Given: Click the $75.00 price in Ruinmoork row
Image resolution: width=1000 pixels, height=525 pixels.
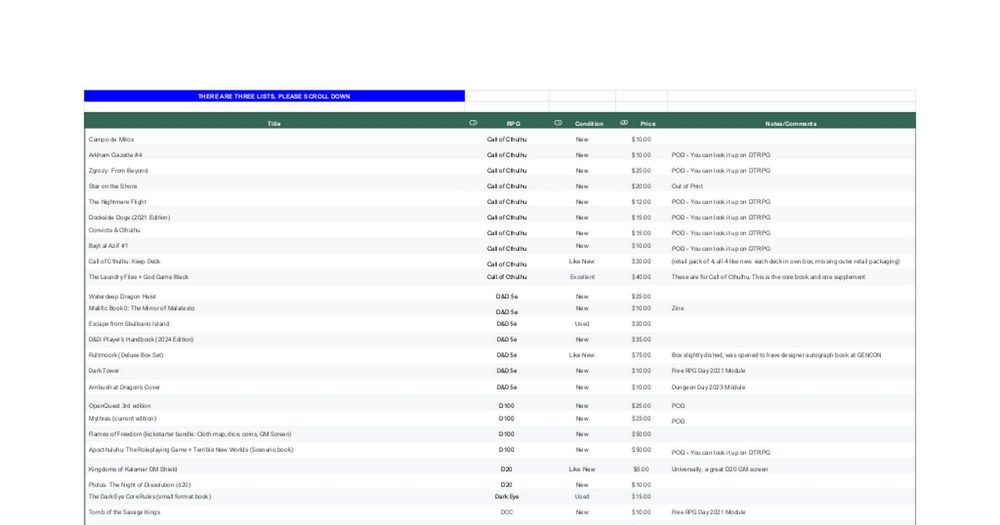Looking at the screenshot, I should tap(642, 355).
